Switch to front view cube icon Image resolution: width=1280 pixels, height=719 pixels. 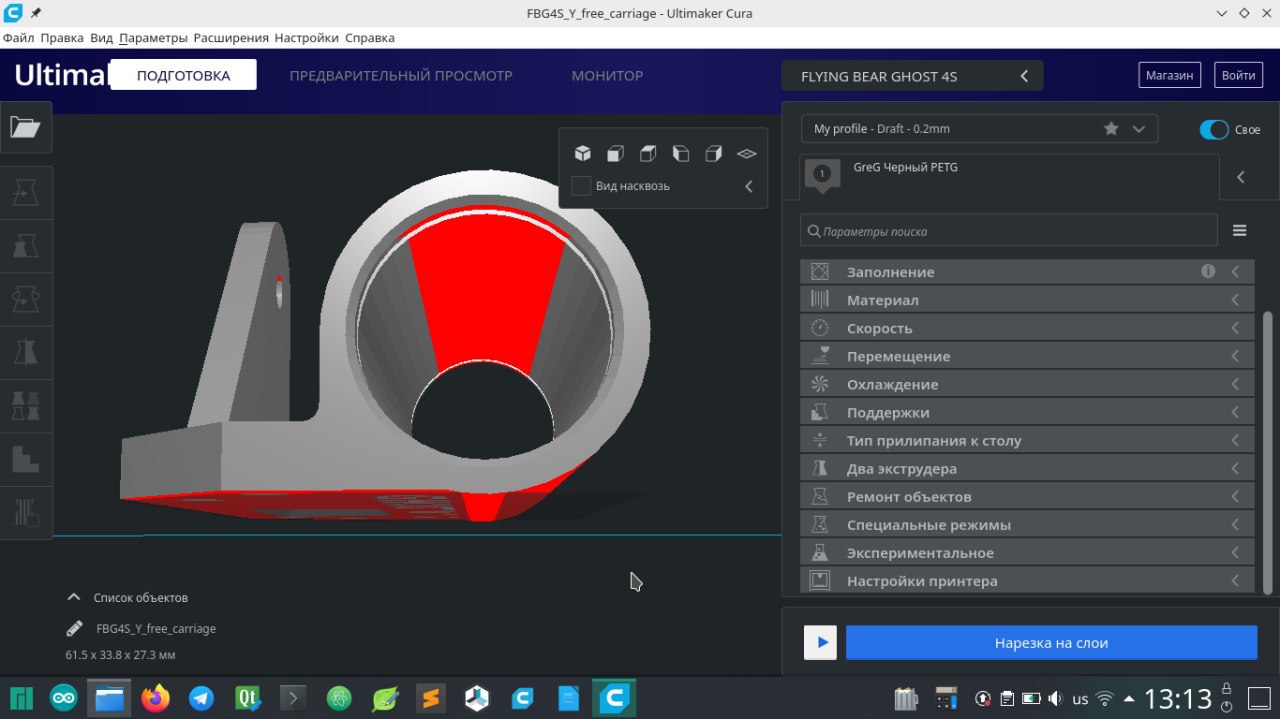coord(616,153)
